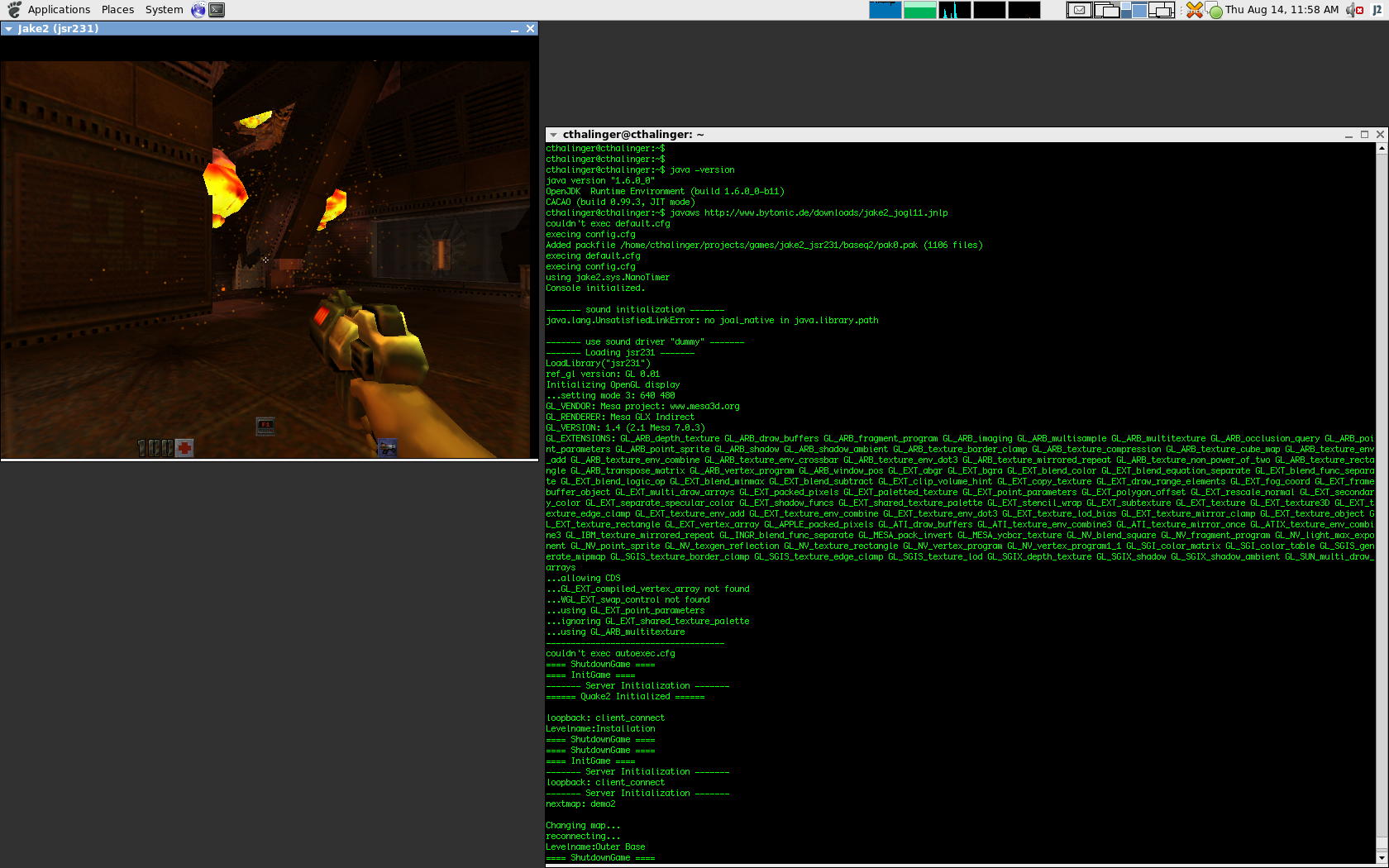Viewport: 1389px width, 868px height.
Task: Click the 'Console initialized.' terminal line
Action: (x=595, y=289)
